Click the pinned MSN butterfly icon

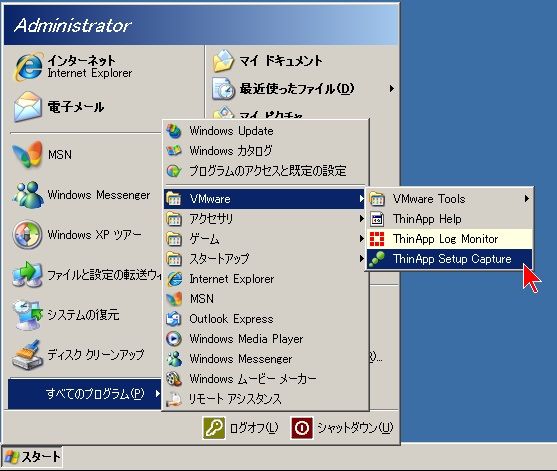pos(28,155)
